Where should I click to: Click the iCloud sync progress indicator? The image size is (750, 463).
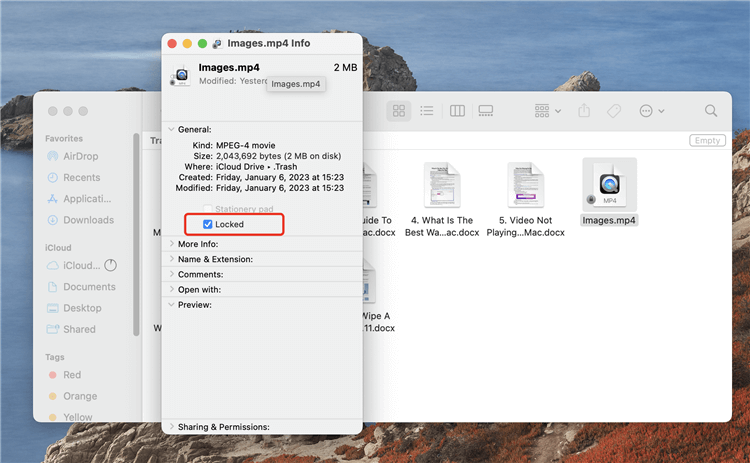(110, 265)
